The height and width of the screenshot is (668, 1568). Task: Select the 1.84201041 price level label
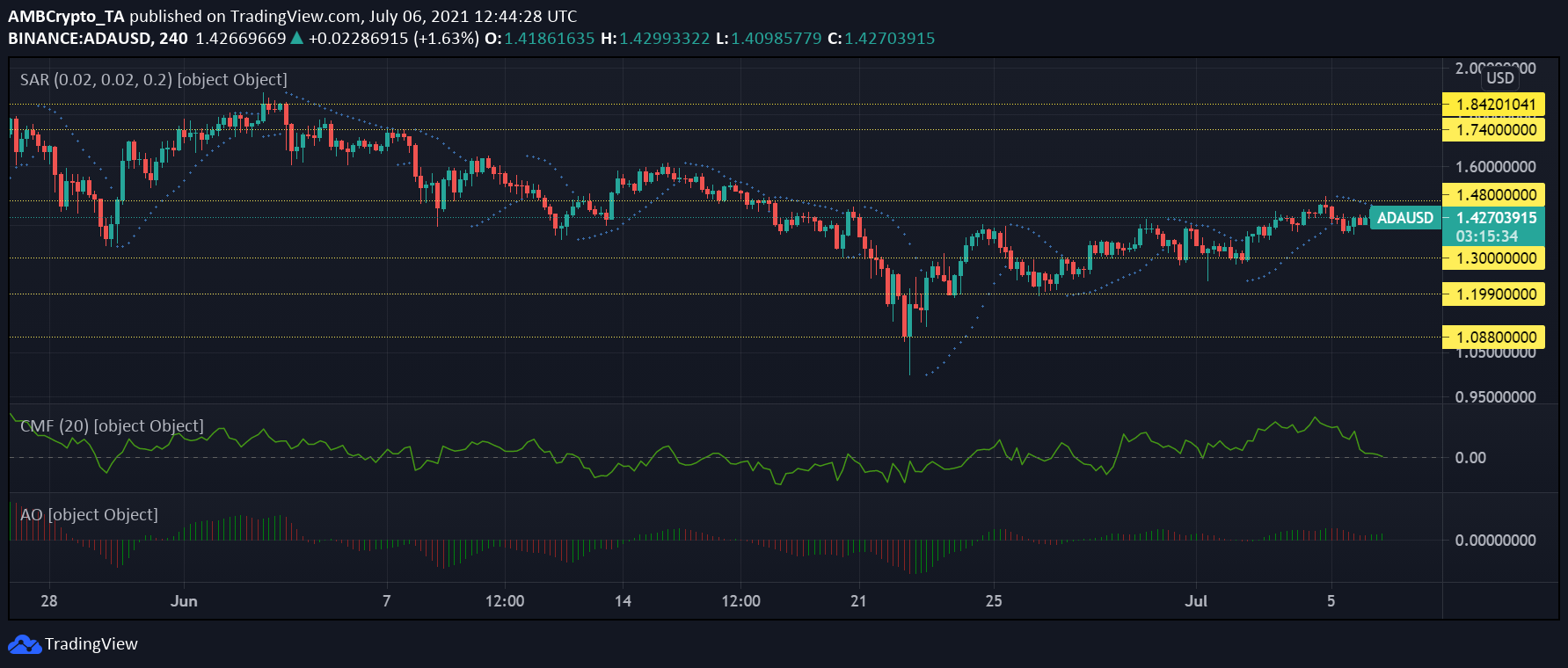1493,105
